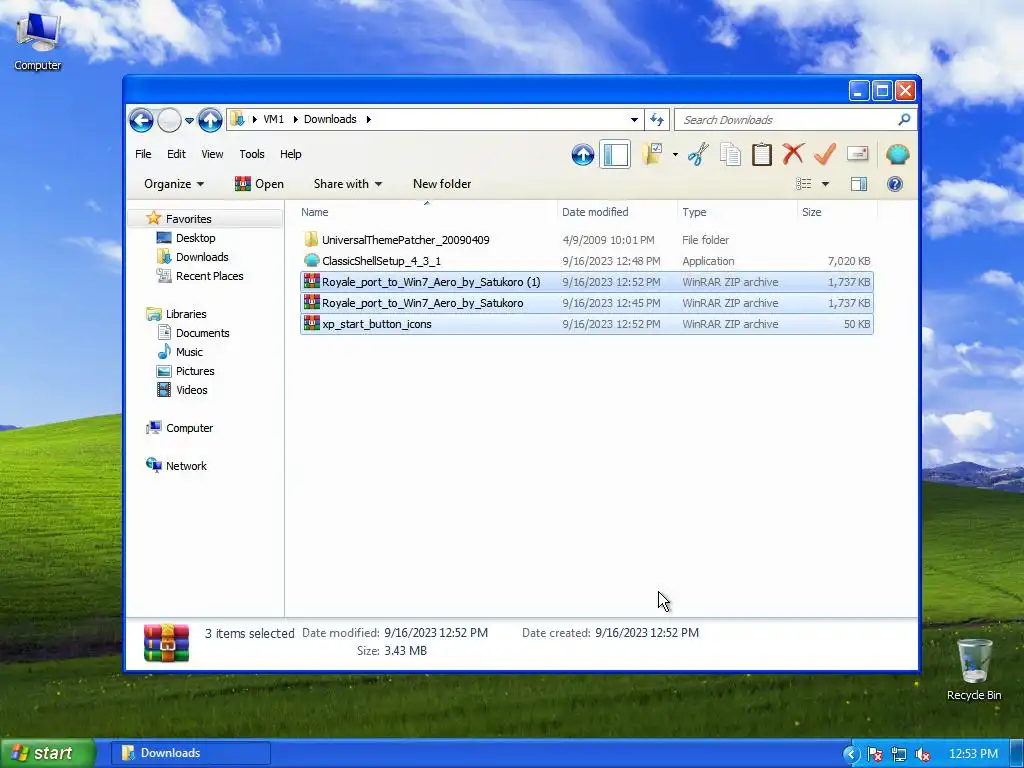Select Libraries in the navigation pane

pyautogui.click(x=185, y=313)
